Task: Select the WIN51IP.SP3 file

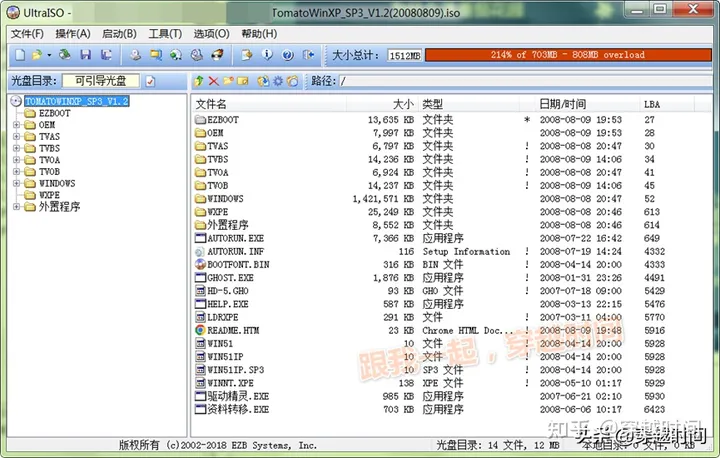Action: pos(236,370)
